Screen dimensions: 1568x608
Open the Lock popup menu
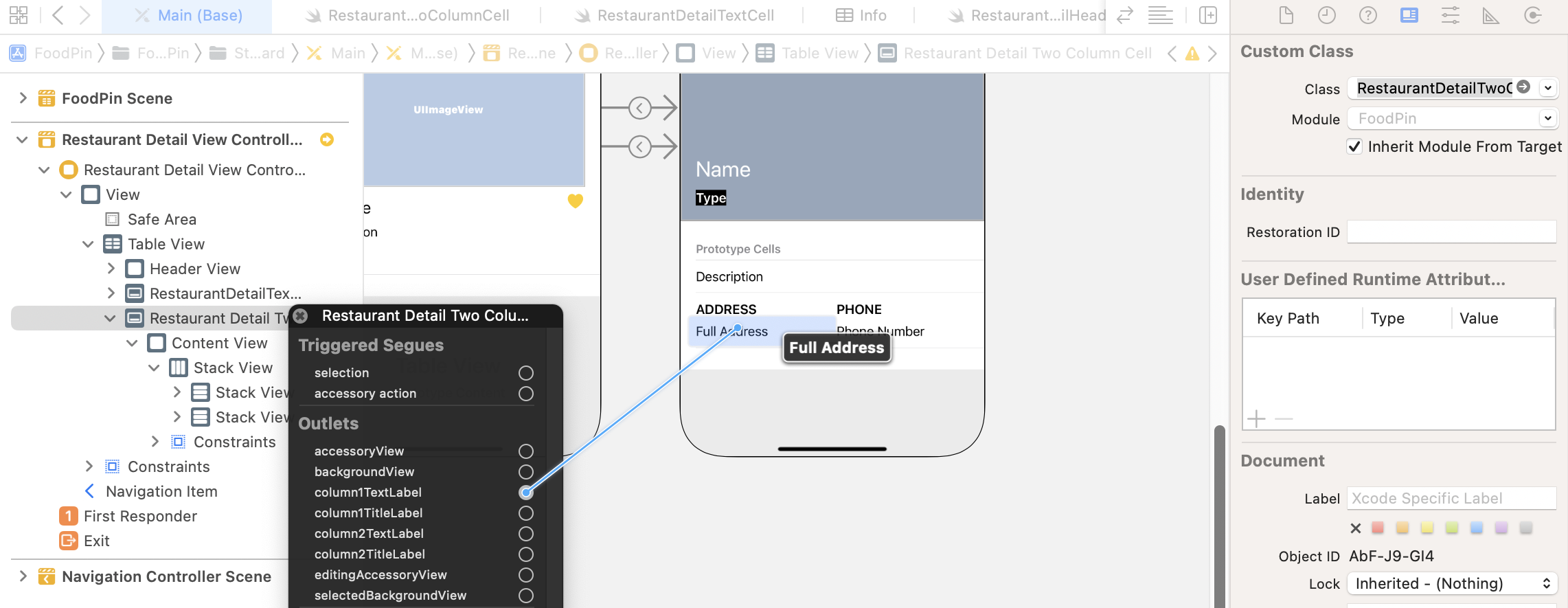coord(1452,583)
